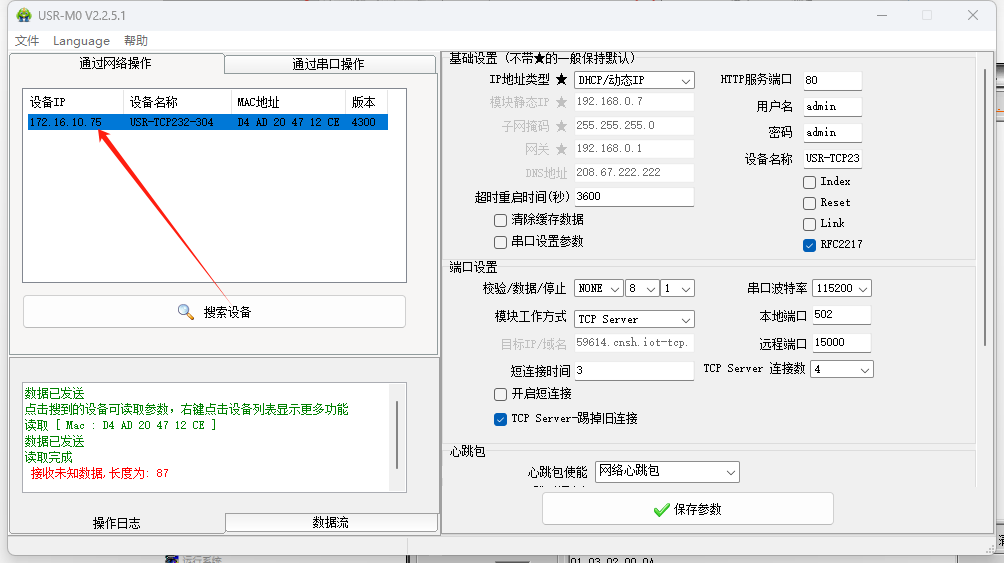Screen dimensions: 1004x563
Task: Uncheck the RFC2217 checkbox
Action: (809, 245)
